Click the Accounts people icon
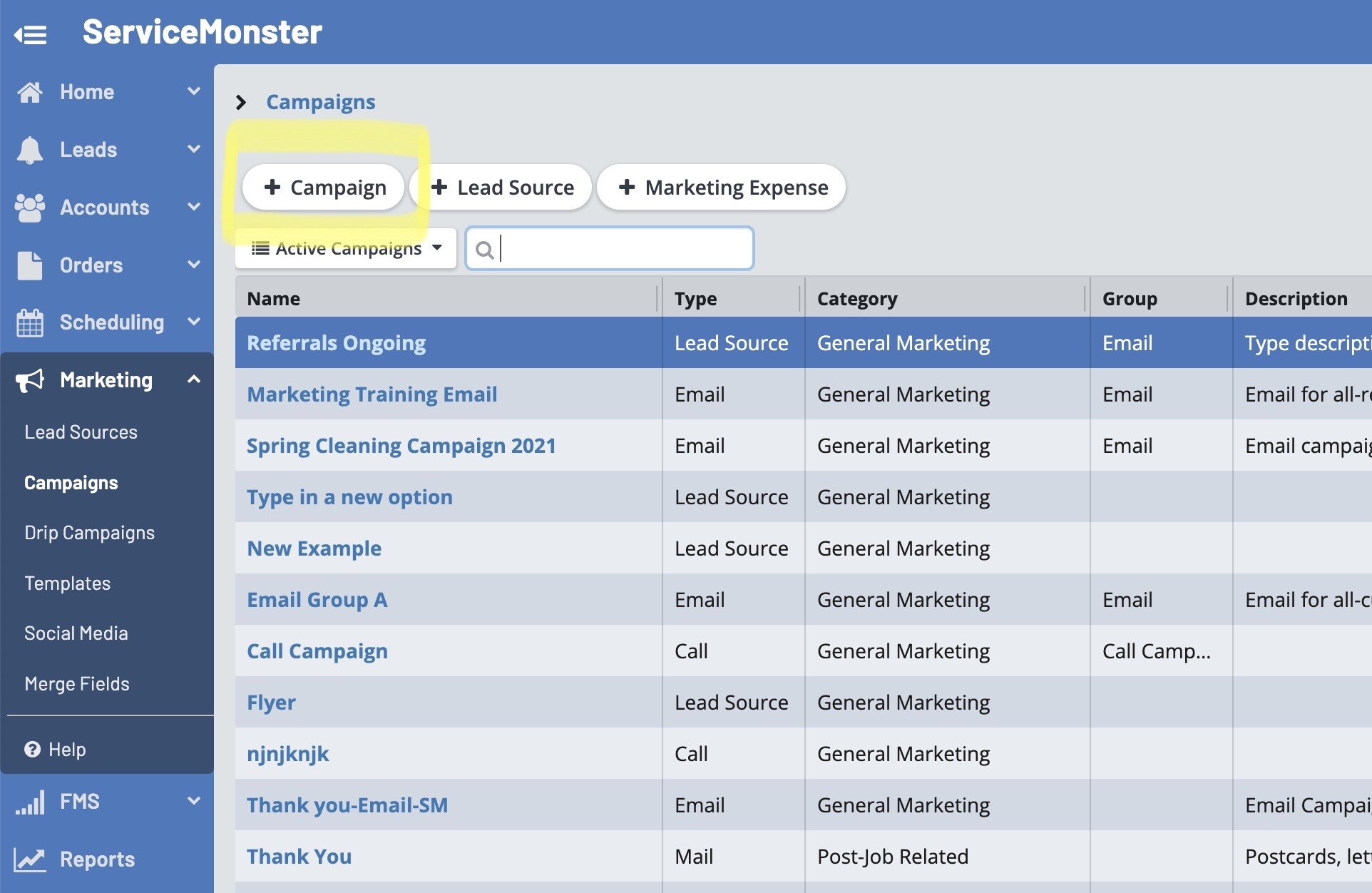 pos(30,208)
